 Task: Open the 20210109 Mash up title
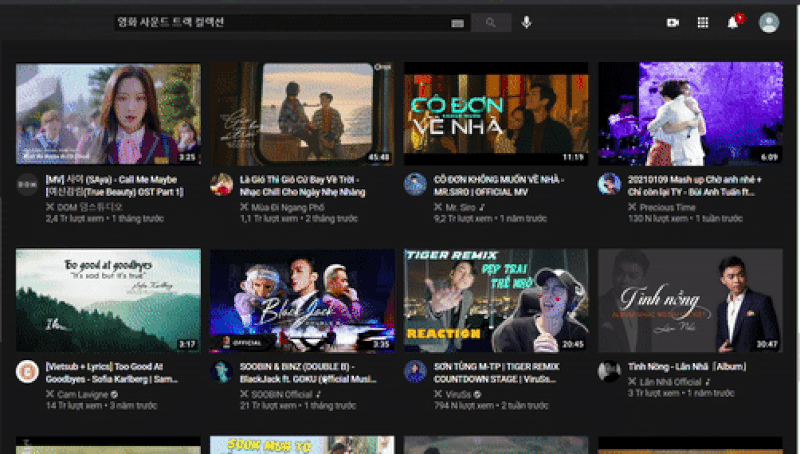click(x=694, y=186)
